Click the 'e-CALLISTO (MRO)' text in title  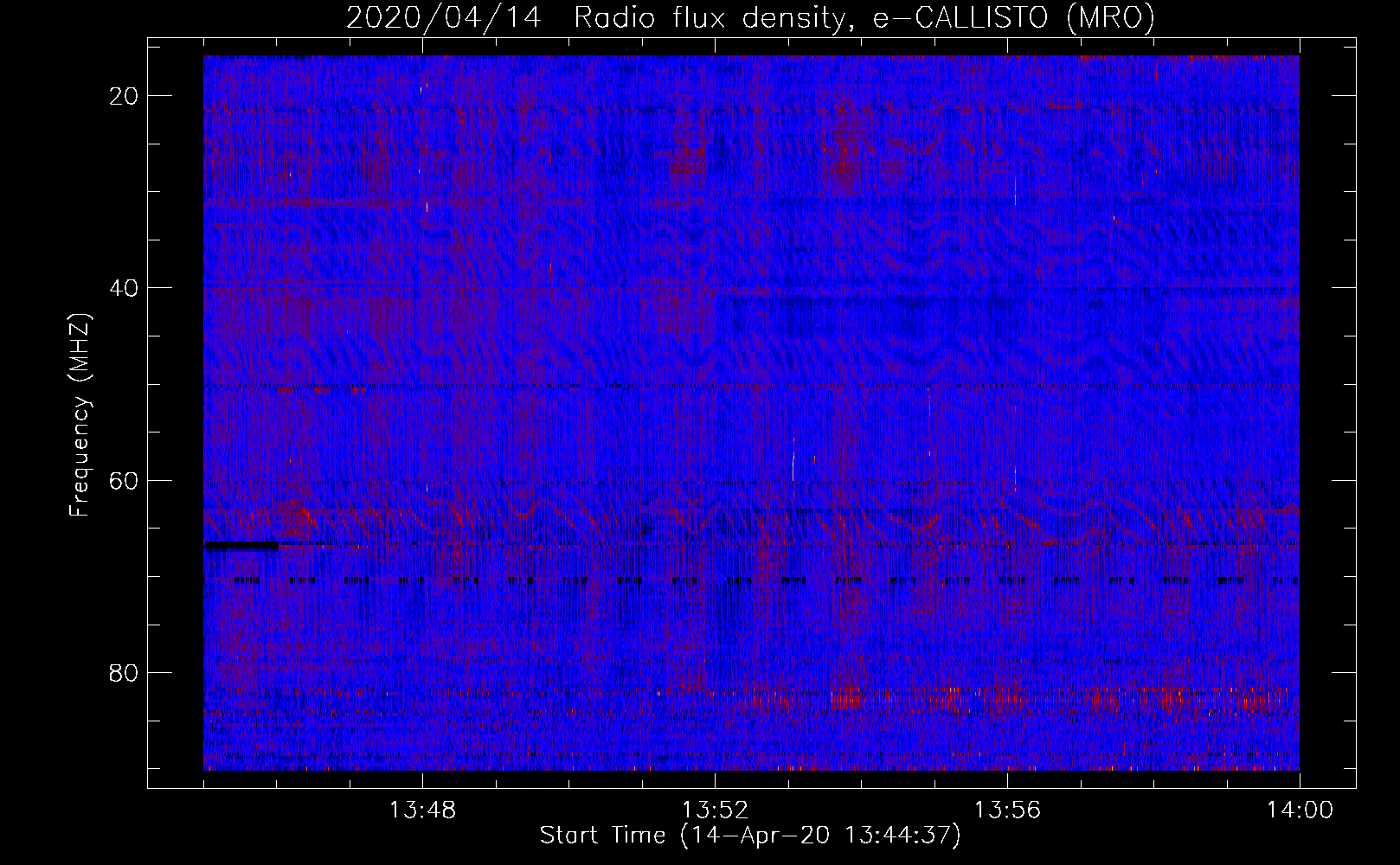coord(1013,17)
